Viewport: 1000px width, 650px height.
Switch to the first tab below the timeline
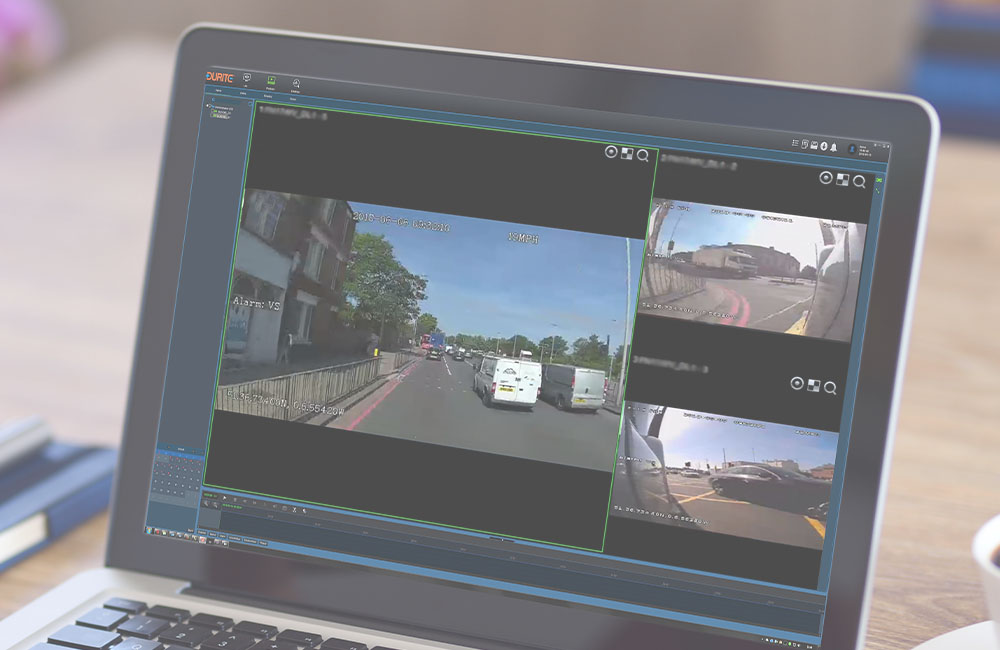pos(203,534)
